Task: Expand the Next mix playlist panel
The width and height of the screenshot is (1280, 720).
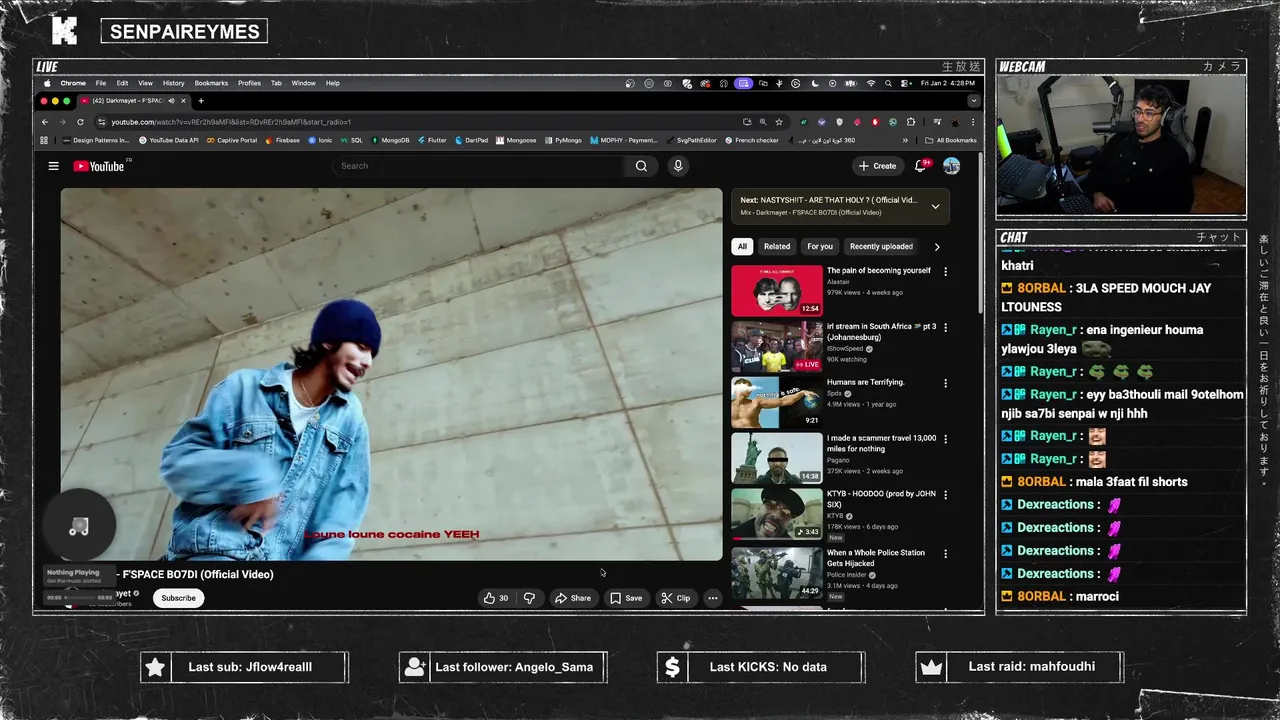Action: pos(935,206)
